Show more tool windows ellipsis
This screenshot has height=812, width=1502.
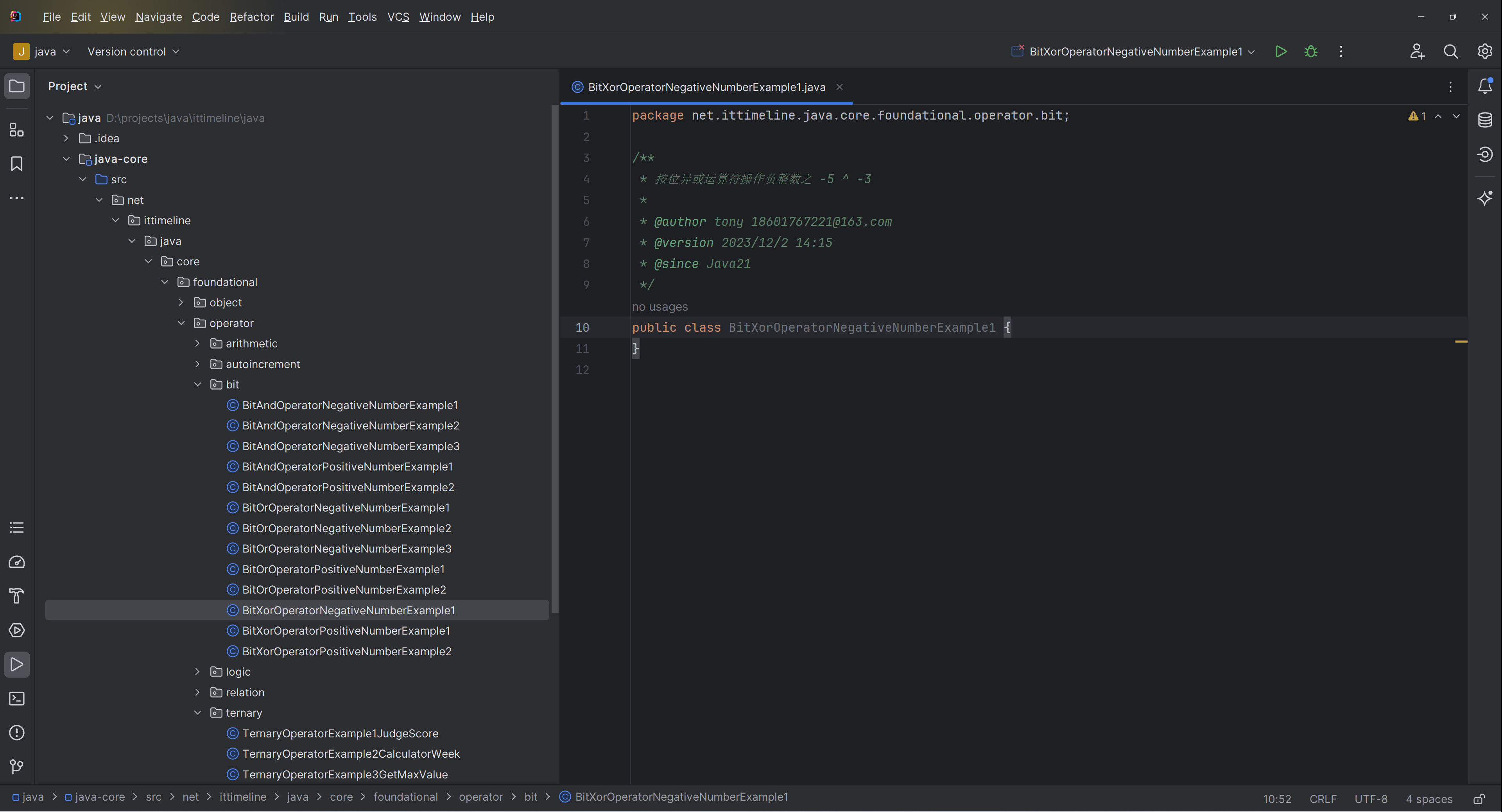(17, 198)
